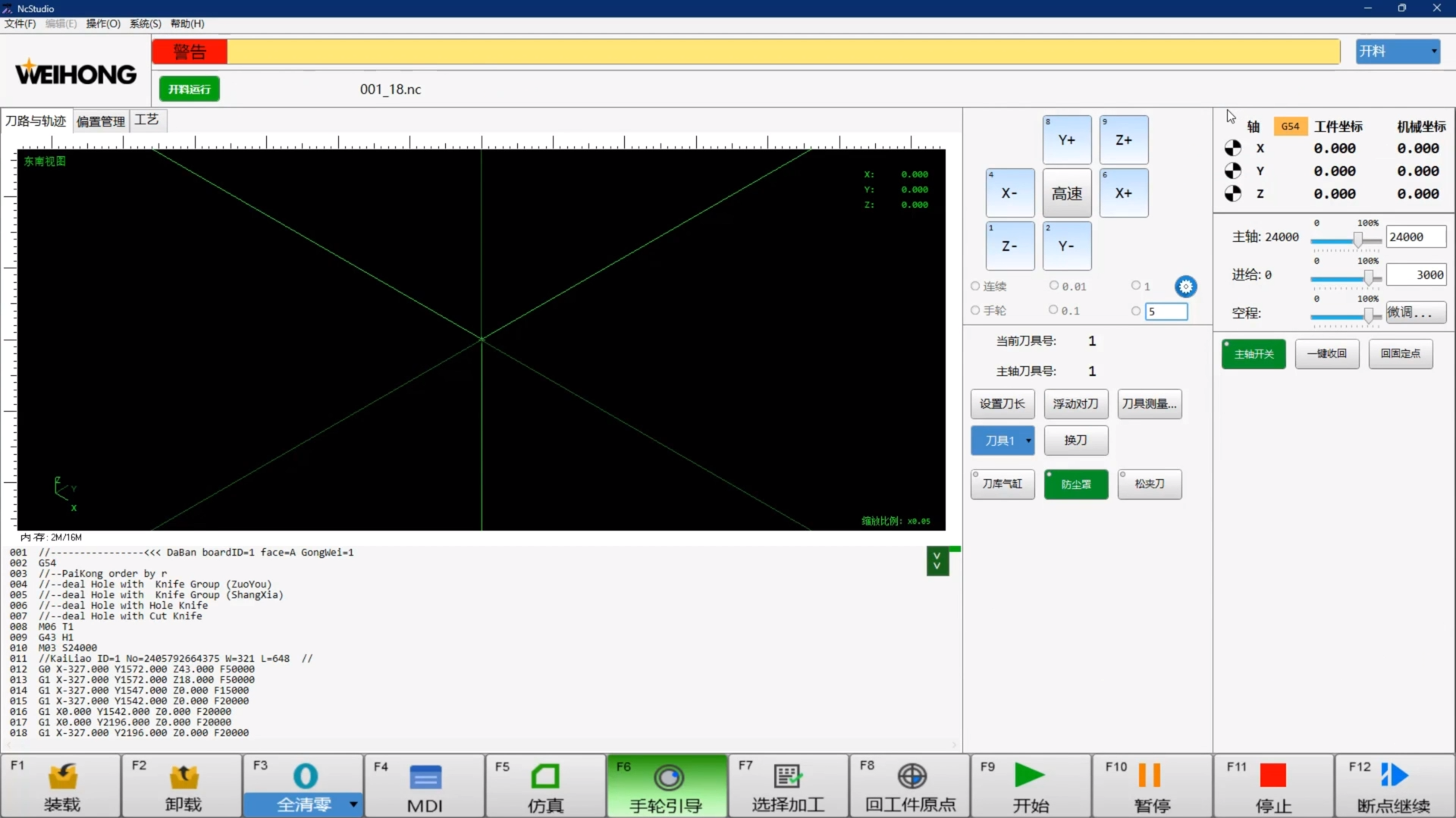
Task: Start simulation with F5 仿真 icon
Action: pyautogui.click(x=545, y=776)
